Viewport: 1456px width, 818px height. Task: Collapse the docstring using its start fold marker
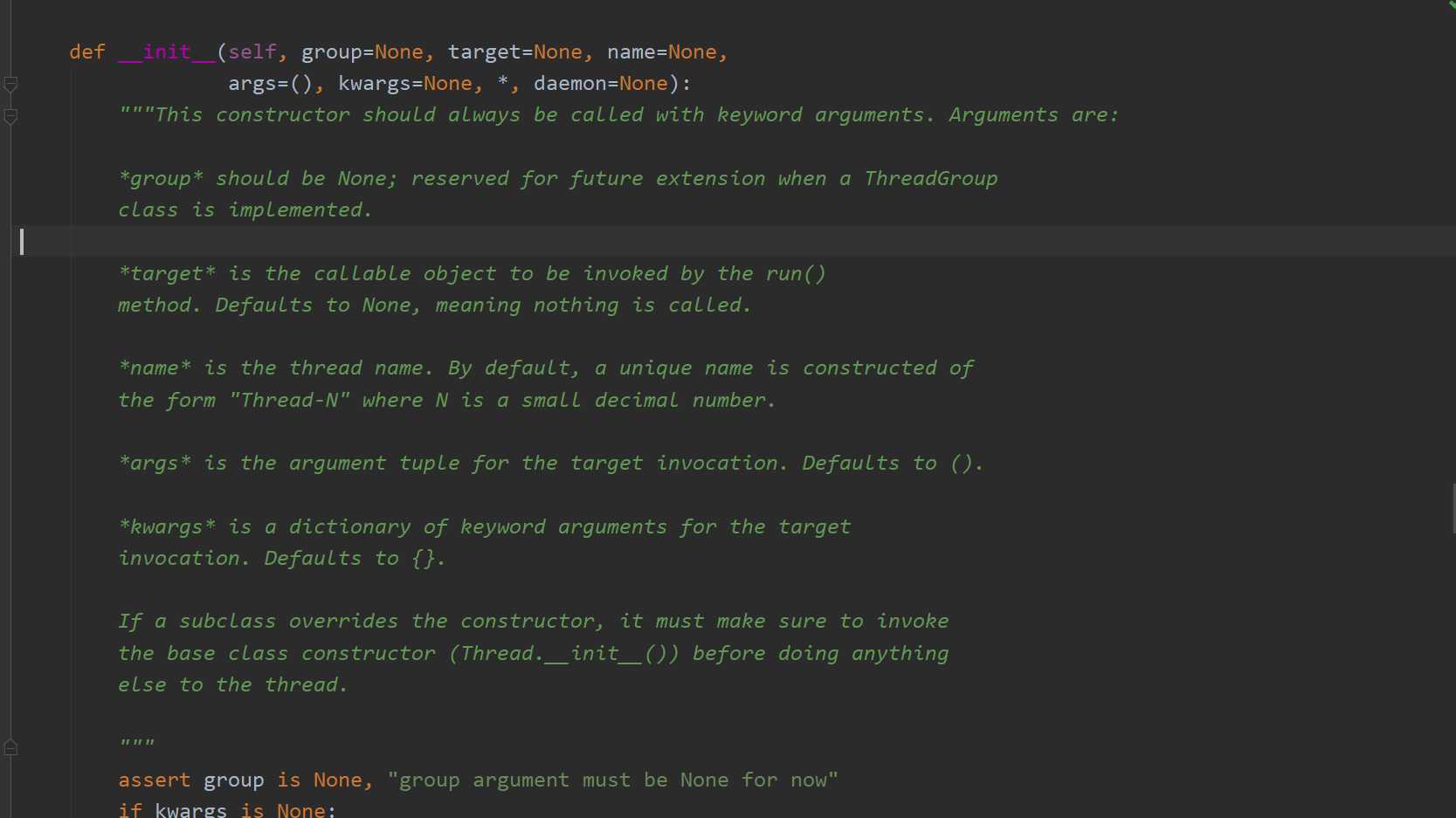click(x=10, y=115)
